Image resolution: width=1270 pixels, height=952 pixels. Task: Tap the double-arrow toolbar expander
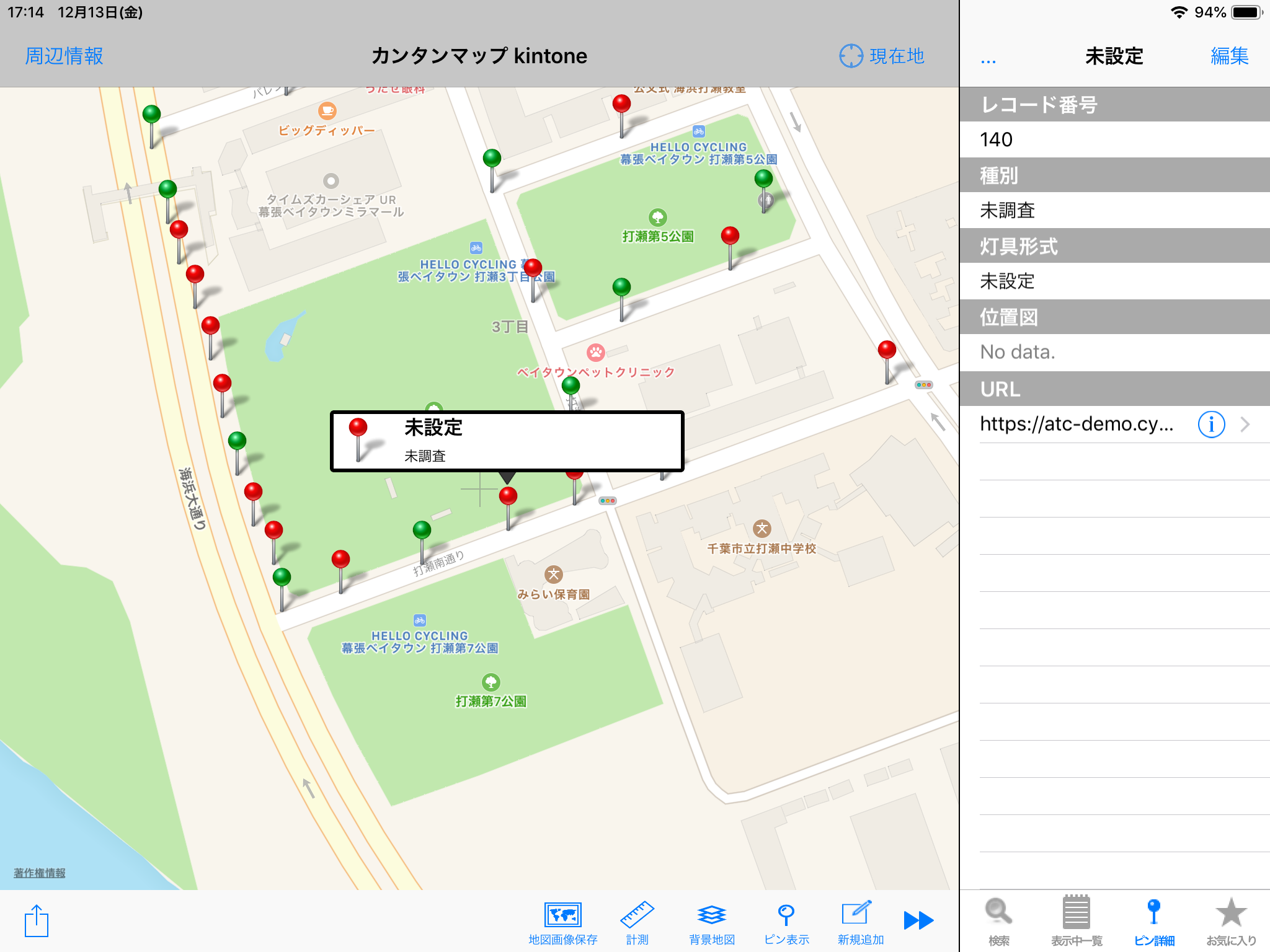918,920
